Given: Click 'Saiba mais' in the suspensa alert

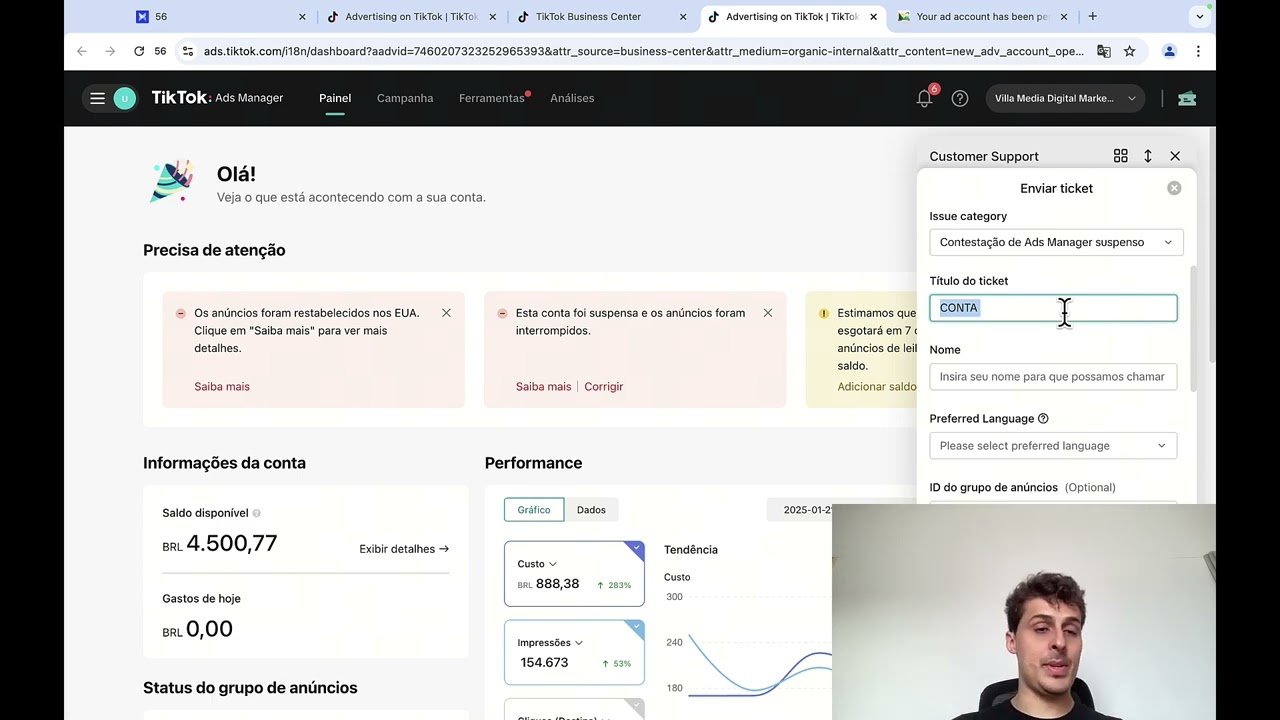Looking at the screenshot, I should pyautogui.click(x=543, y=386).
